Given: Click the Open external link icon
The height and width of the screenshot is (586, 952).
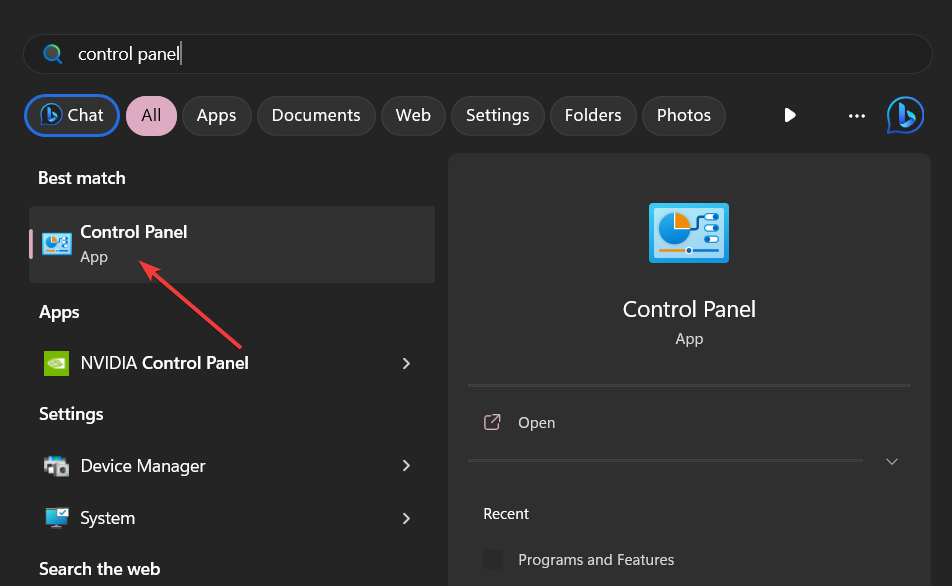Looking at the screenshot, I should click(492, 422).
